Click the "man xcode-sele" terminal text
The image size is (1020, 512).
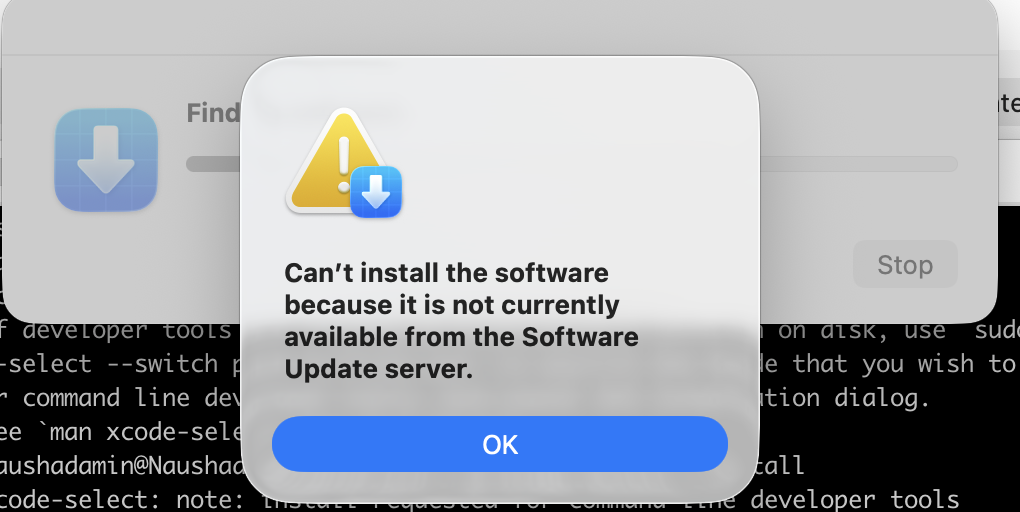[146, 432]
